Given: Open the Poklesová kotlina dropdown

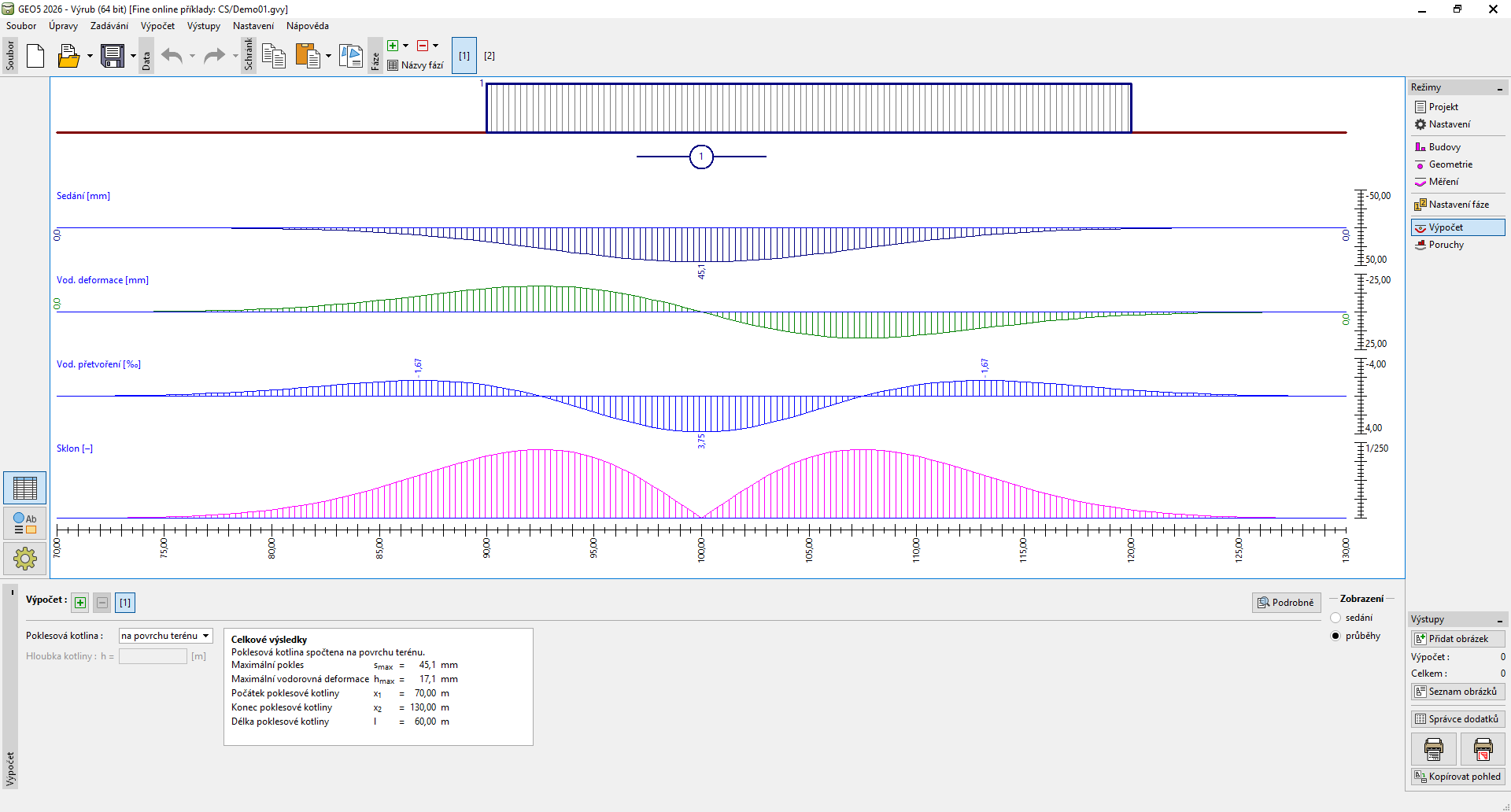Looking at the screenshot, I should click(x=166, y=636).
